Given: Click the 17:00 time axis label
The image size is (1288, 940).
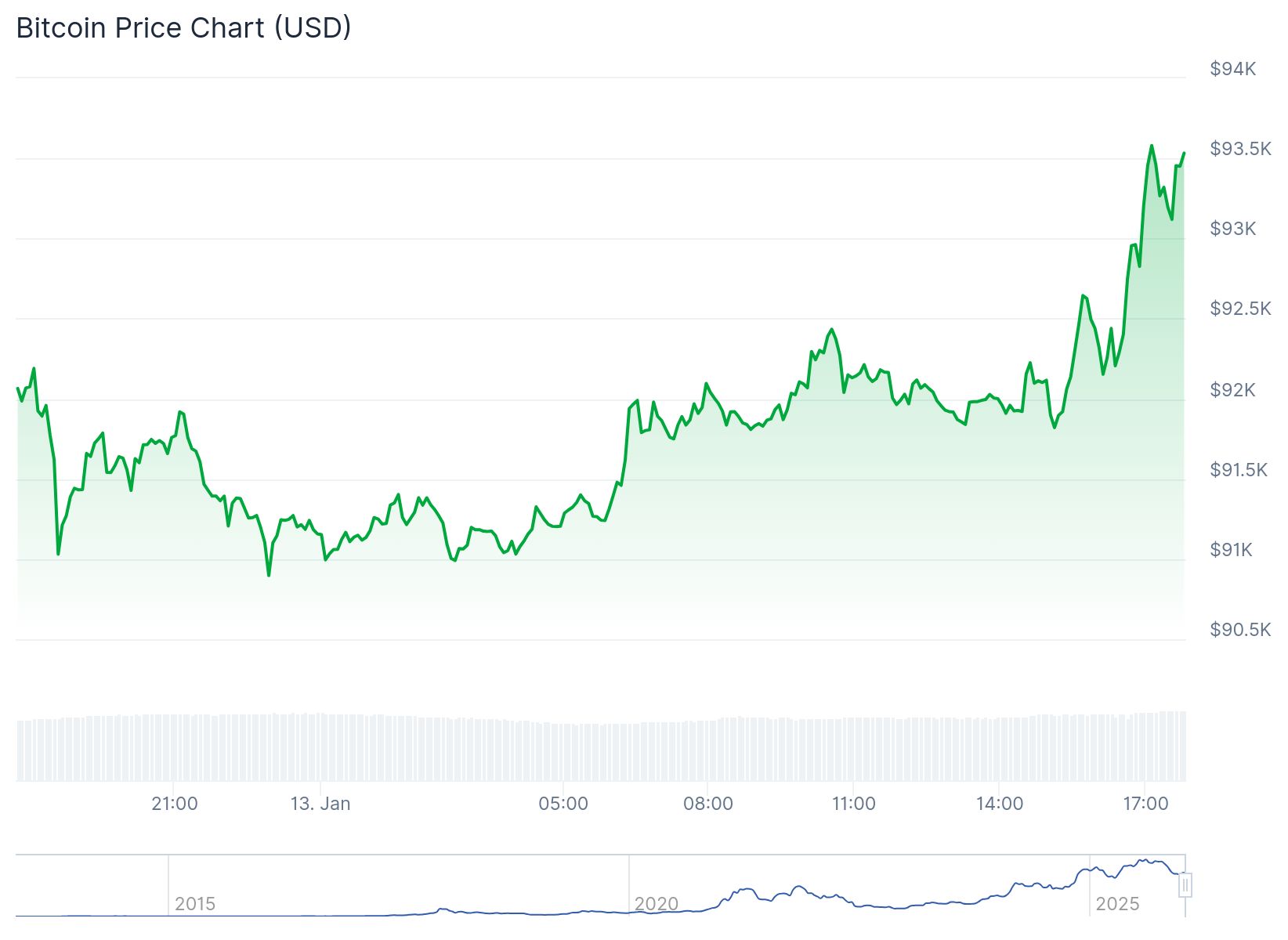Looking at the screenshot, I should pyautogui.click(x=1145, y=804).
